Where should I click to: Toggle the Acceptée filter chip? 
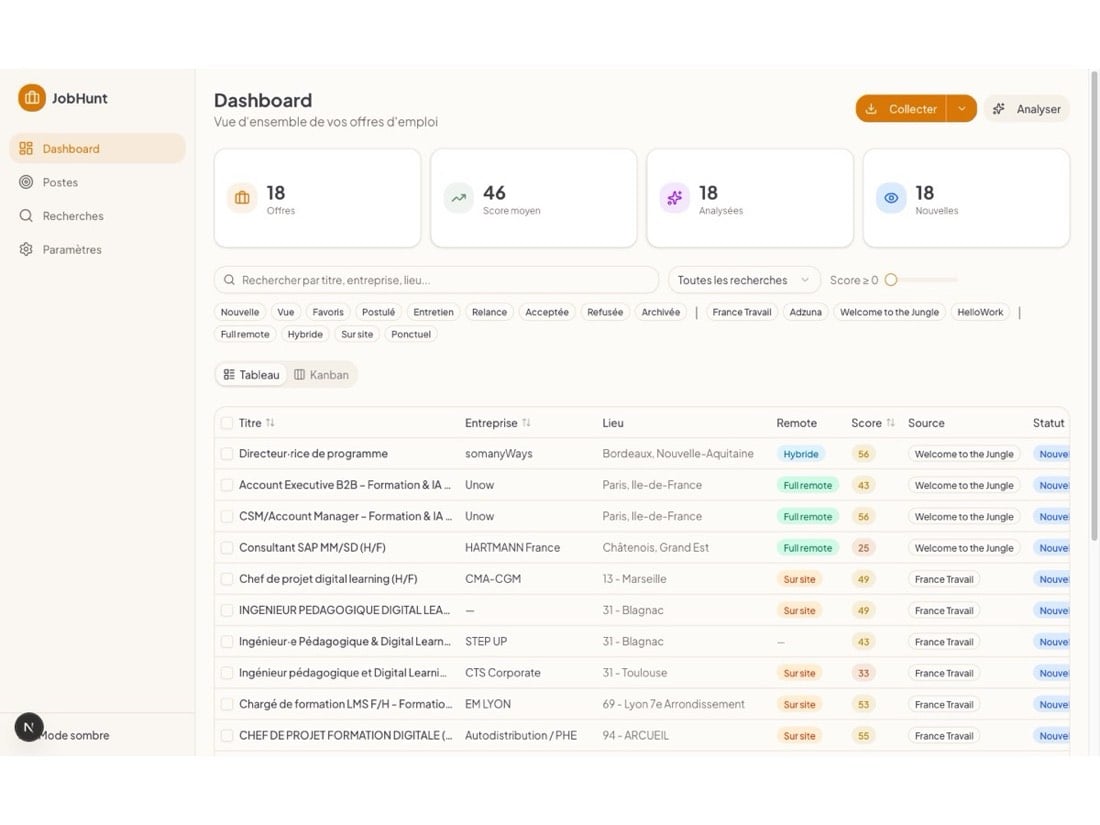point(546,312)
